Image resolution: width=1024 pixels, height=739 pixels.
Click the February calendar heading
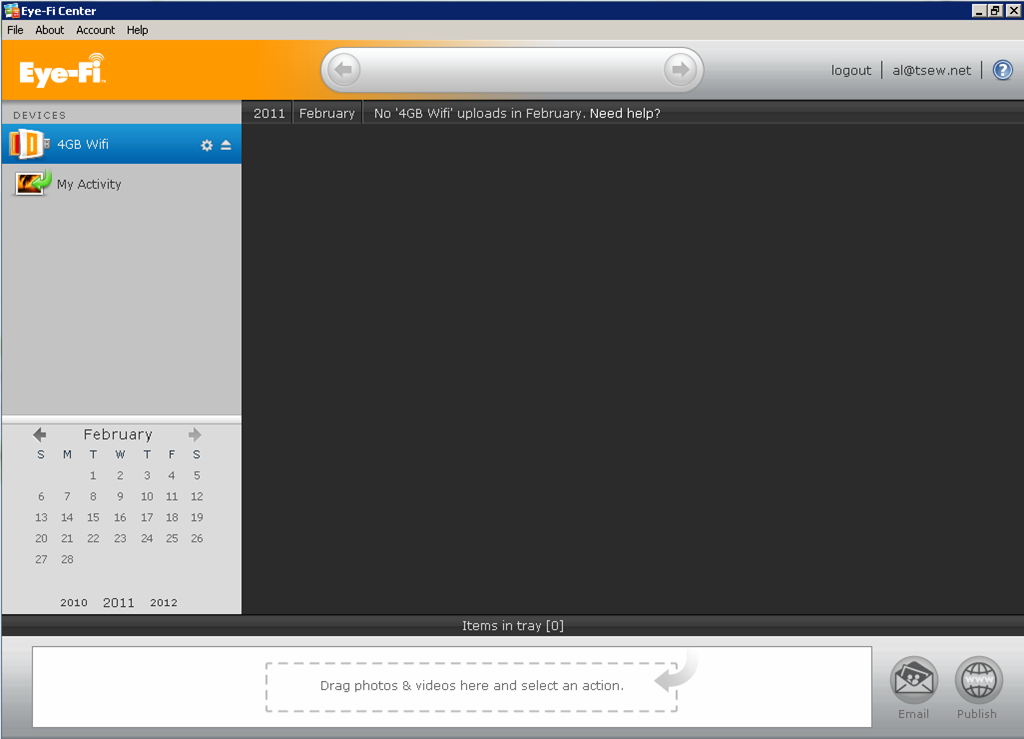118,434
